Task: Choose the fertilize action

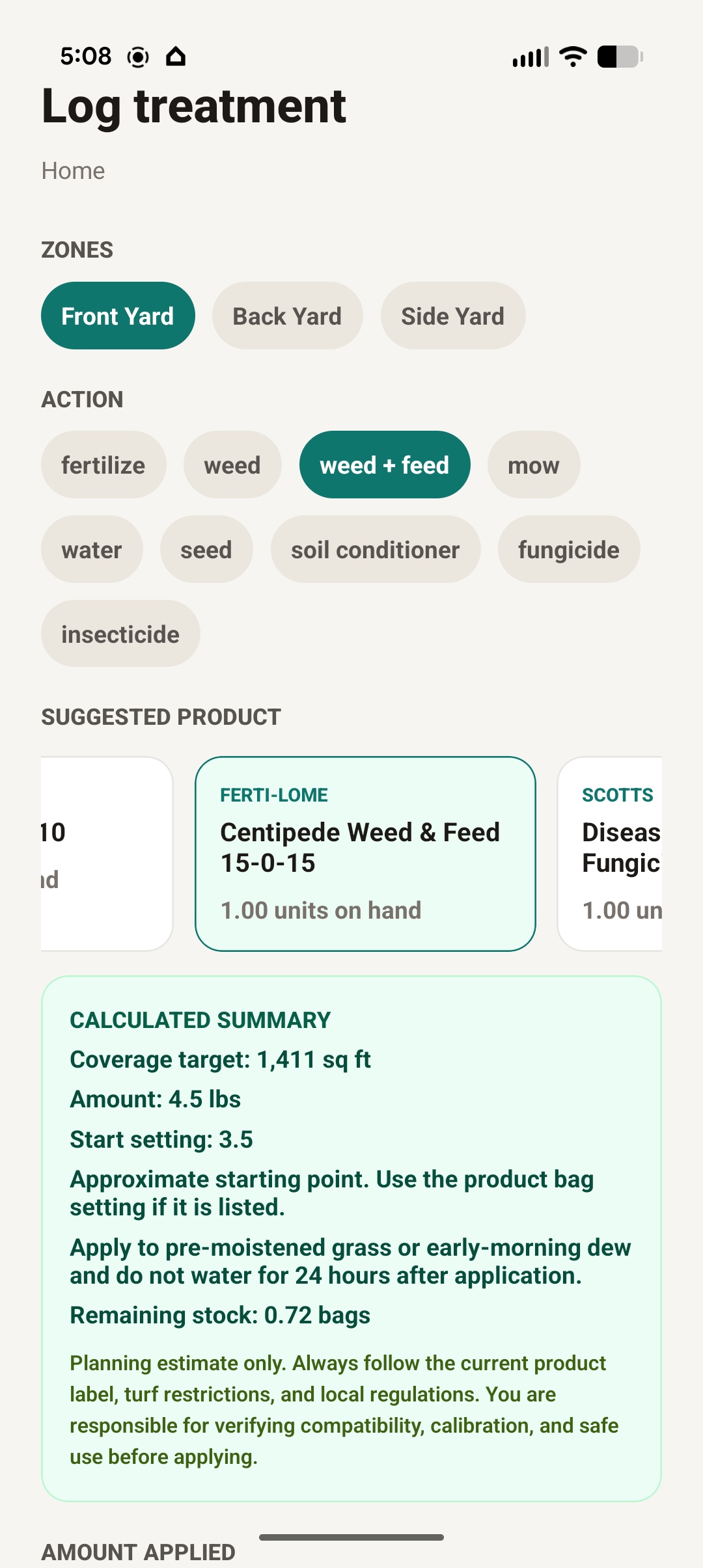Action: coord(103,465)
